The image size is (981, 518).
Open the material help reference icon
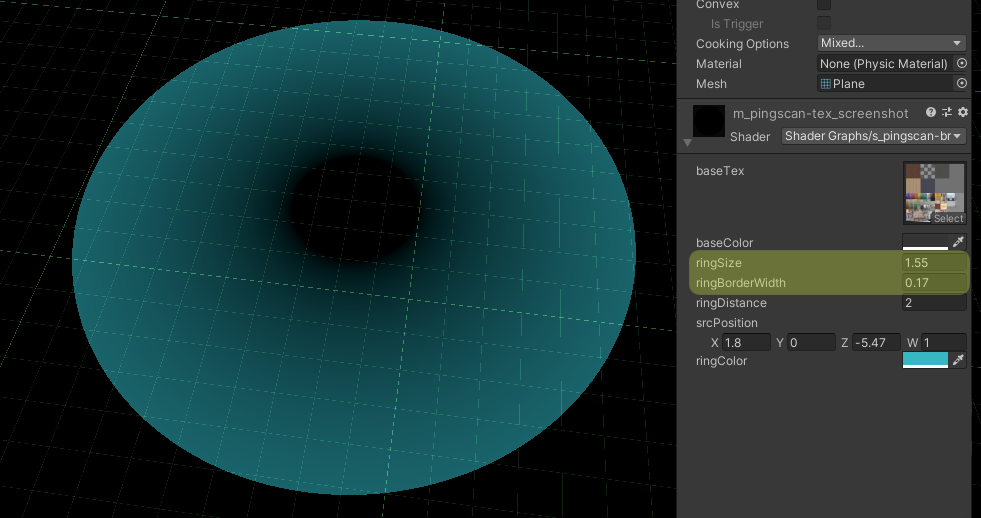[931, 113]
